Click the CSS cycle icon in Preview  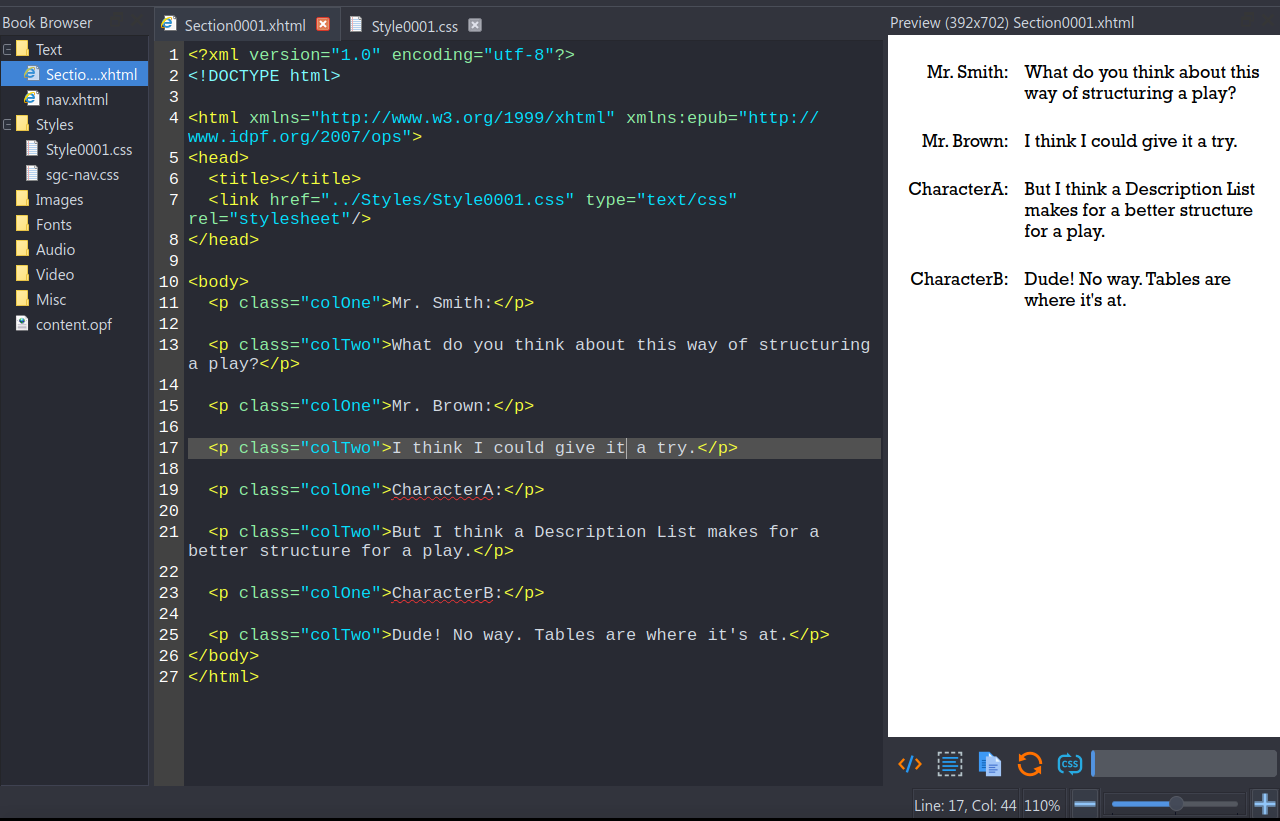[1069, 765]
